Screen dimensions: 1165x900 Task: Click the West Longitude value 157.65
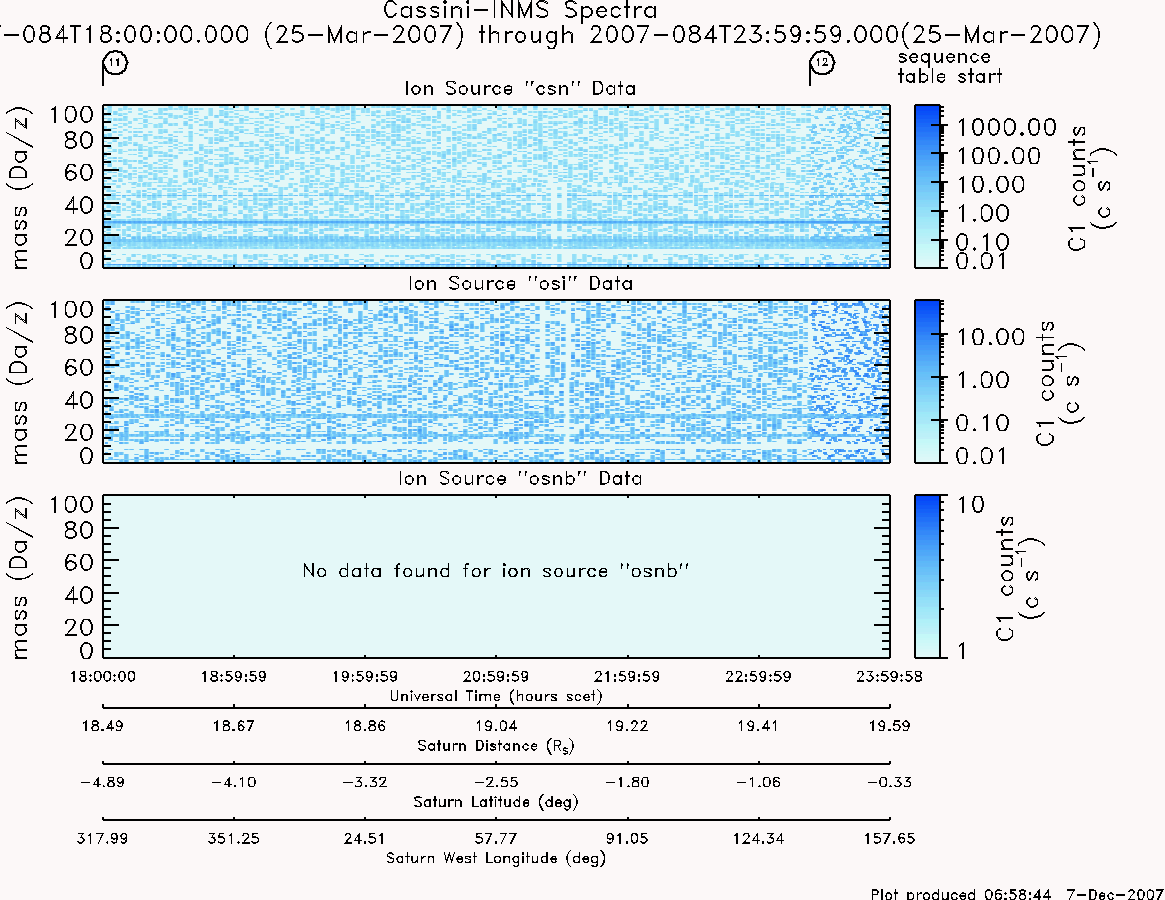tap(889, 839)
